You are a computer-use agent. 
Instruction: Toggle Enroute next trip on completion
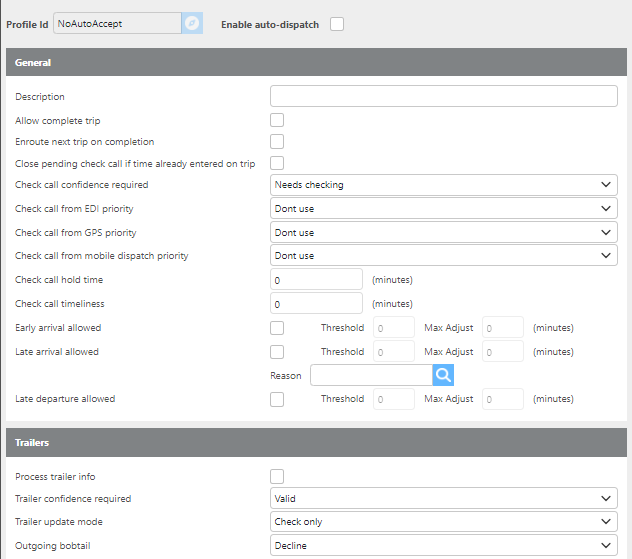pyautogui.click(x=277, y=142)
